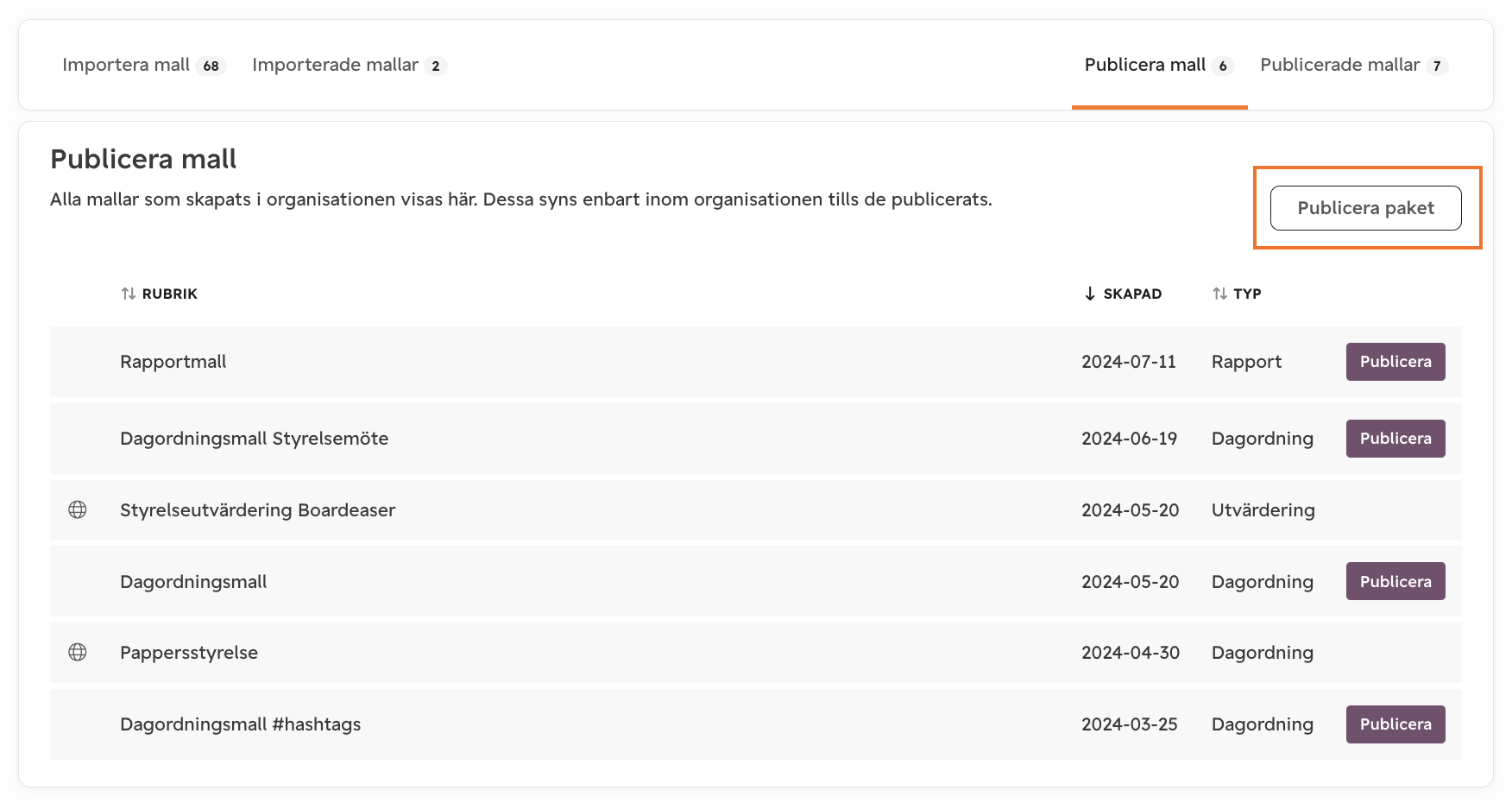Click the SKAPAD column header
This screenshot has height=803, width=1512.
pos(1132,294)
